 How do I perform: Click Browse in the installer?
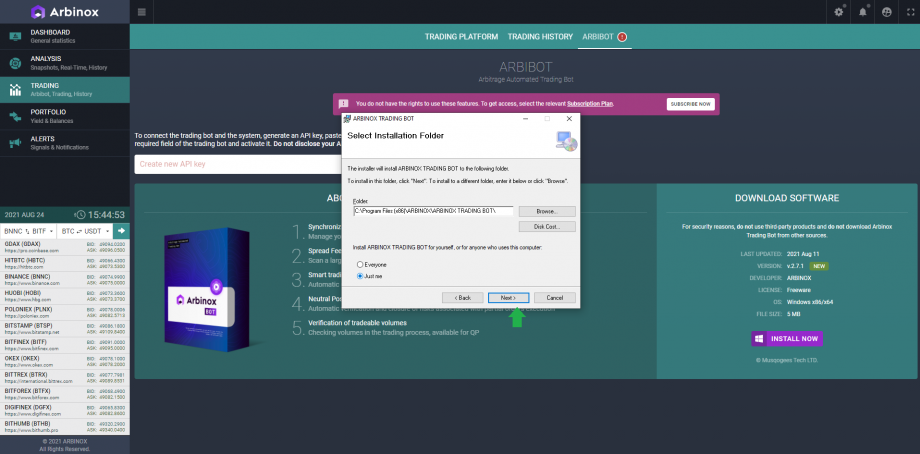point(547,211)
